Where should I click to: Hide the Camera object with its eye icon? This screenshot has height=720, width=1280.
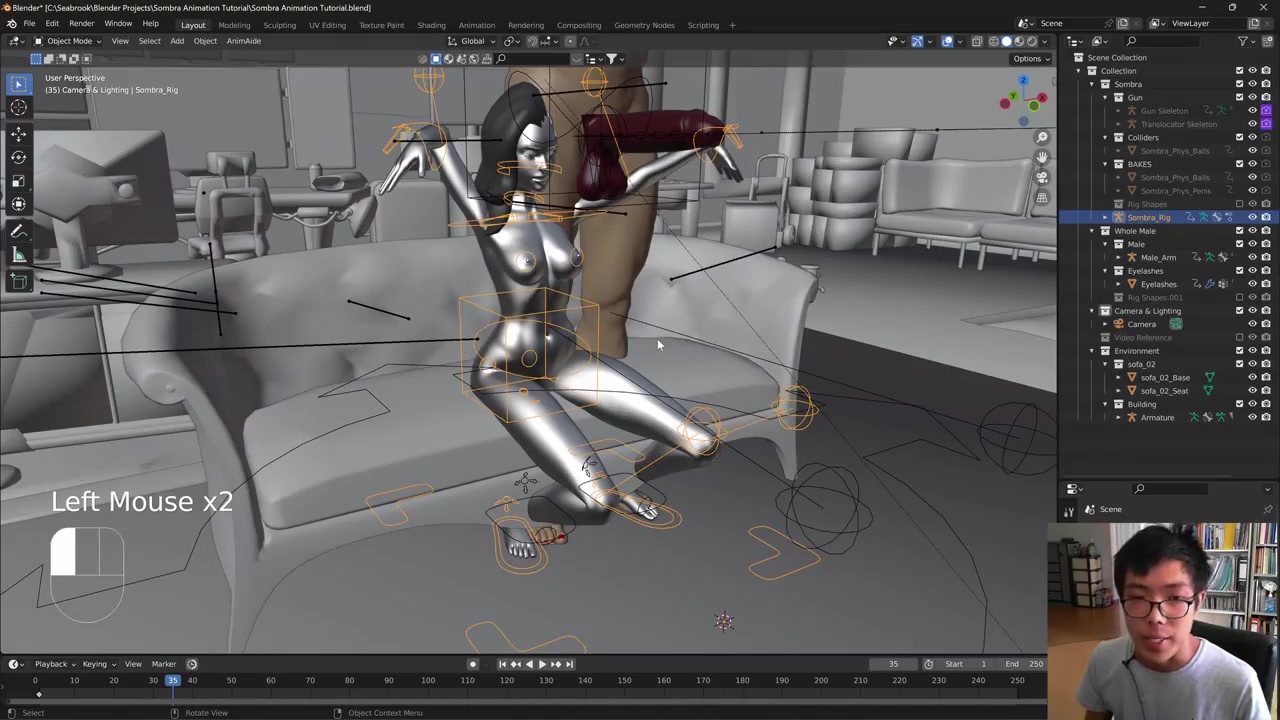(x=1252, y=324)
